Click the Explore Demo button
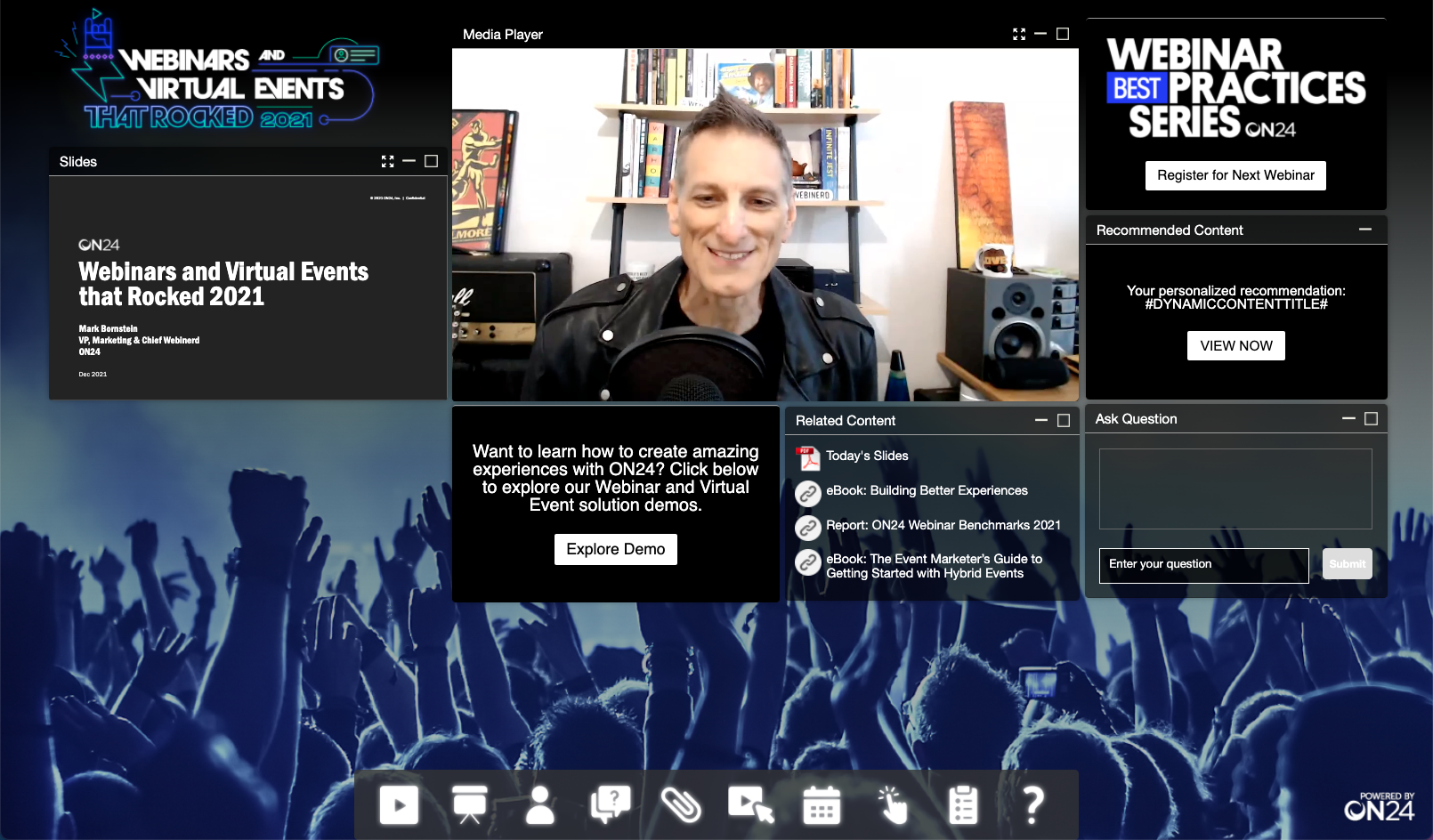Image resolution: width=1433 pixels, height=840 pixels. 616,549
